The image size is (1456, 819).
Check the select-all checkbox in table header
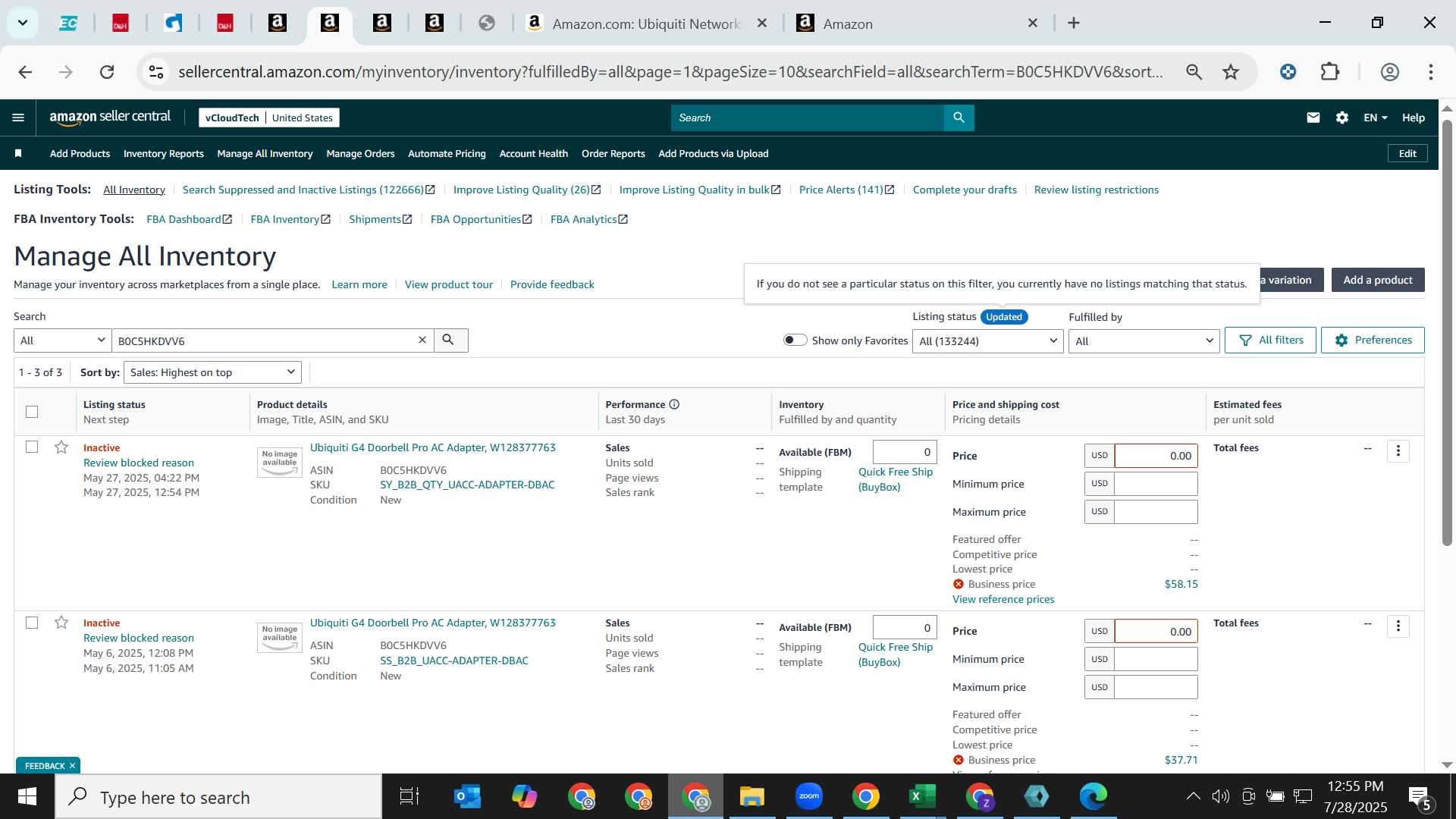point(32,412)
